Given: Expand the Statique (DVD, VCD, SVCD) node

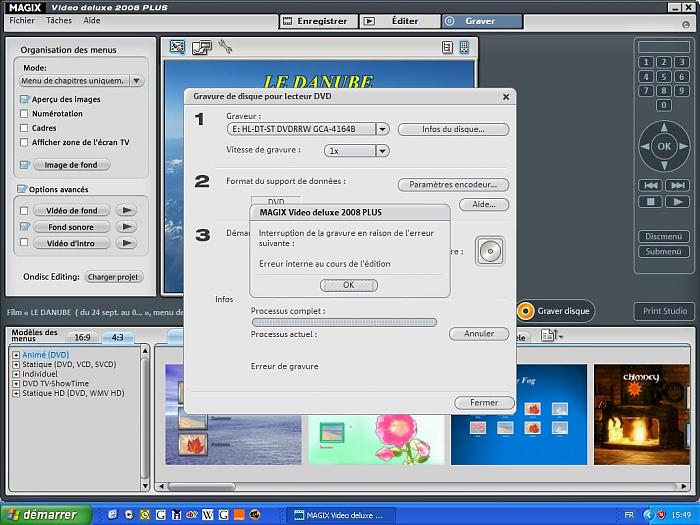Looking at the screenshot, I should (16, 365).
